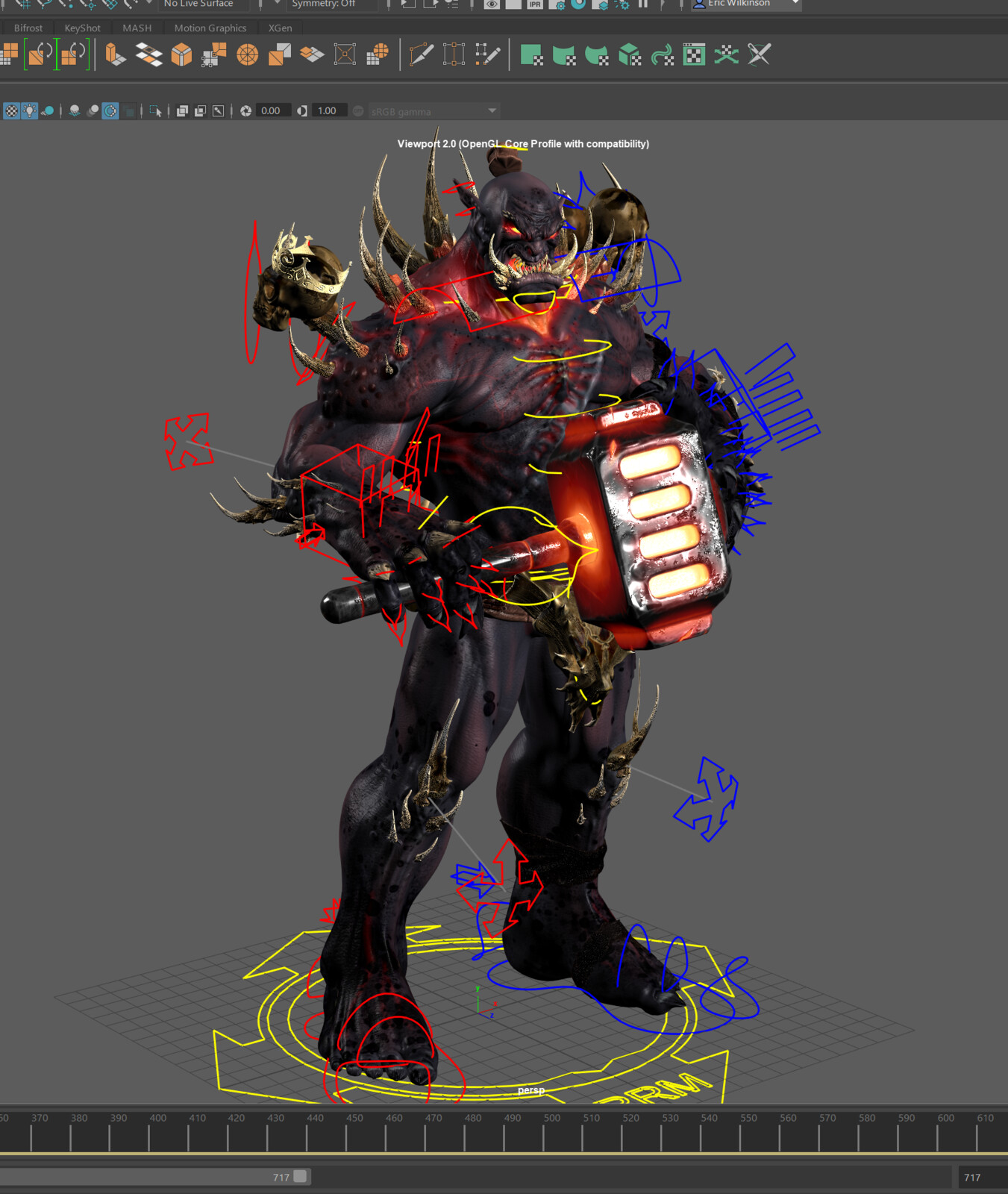Toggle X-ray active components icon

pyautogui.click(x=200, y=111)
